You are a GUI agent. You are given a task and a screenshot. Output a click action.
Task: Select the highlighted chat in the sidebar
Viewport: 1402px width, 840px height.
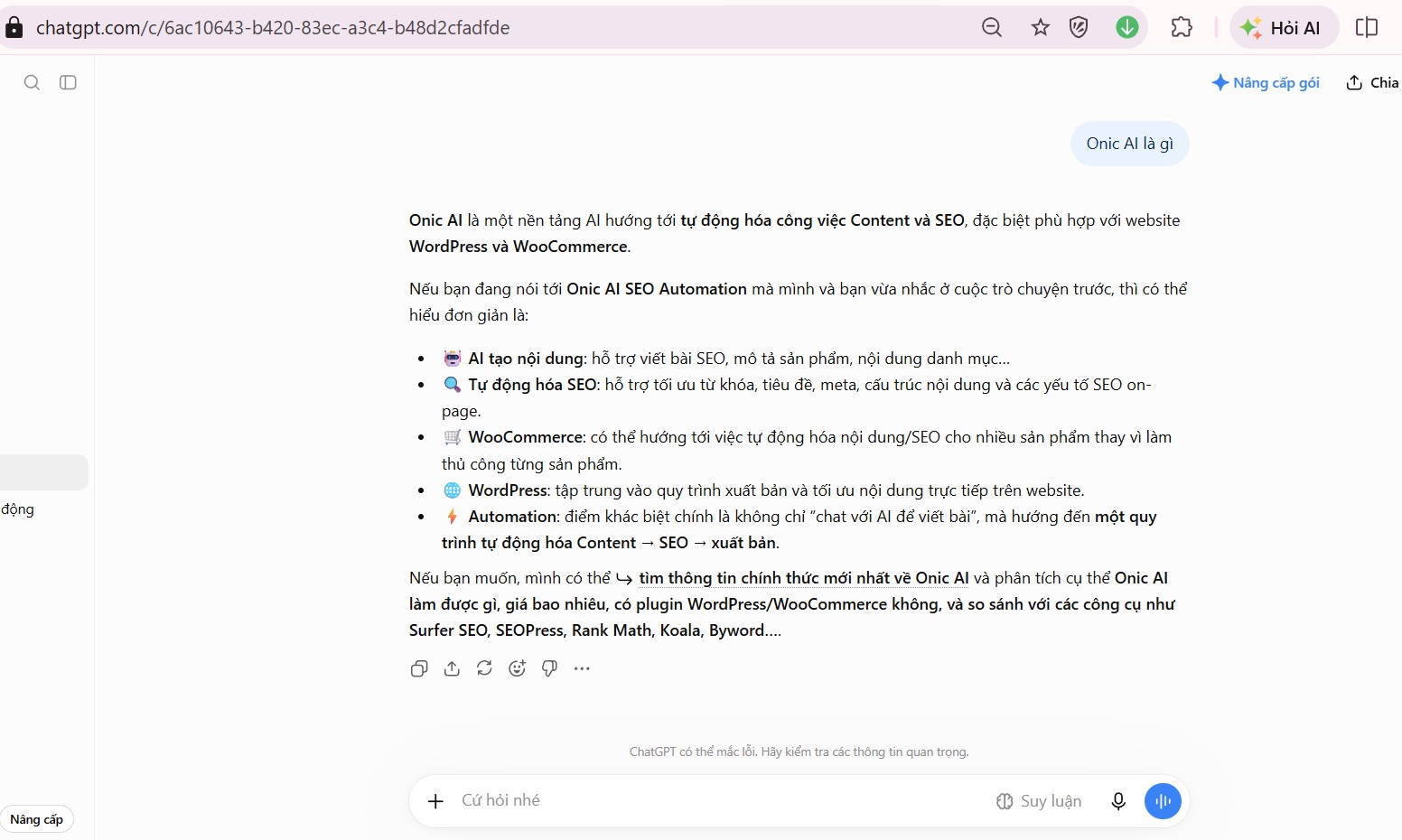(x=44, y=472)
